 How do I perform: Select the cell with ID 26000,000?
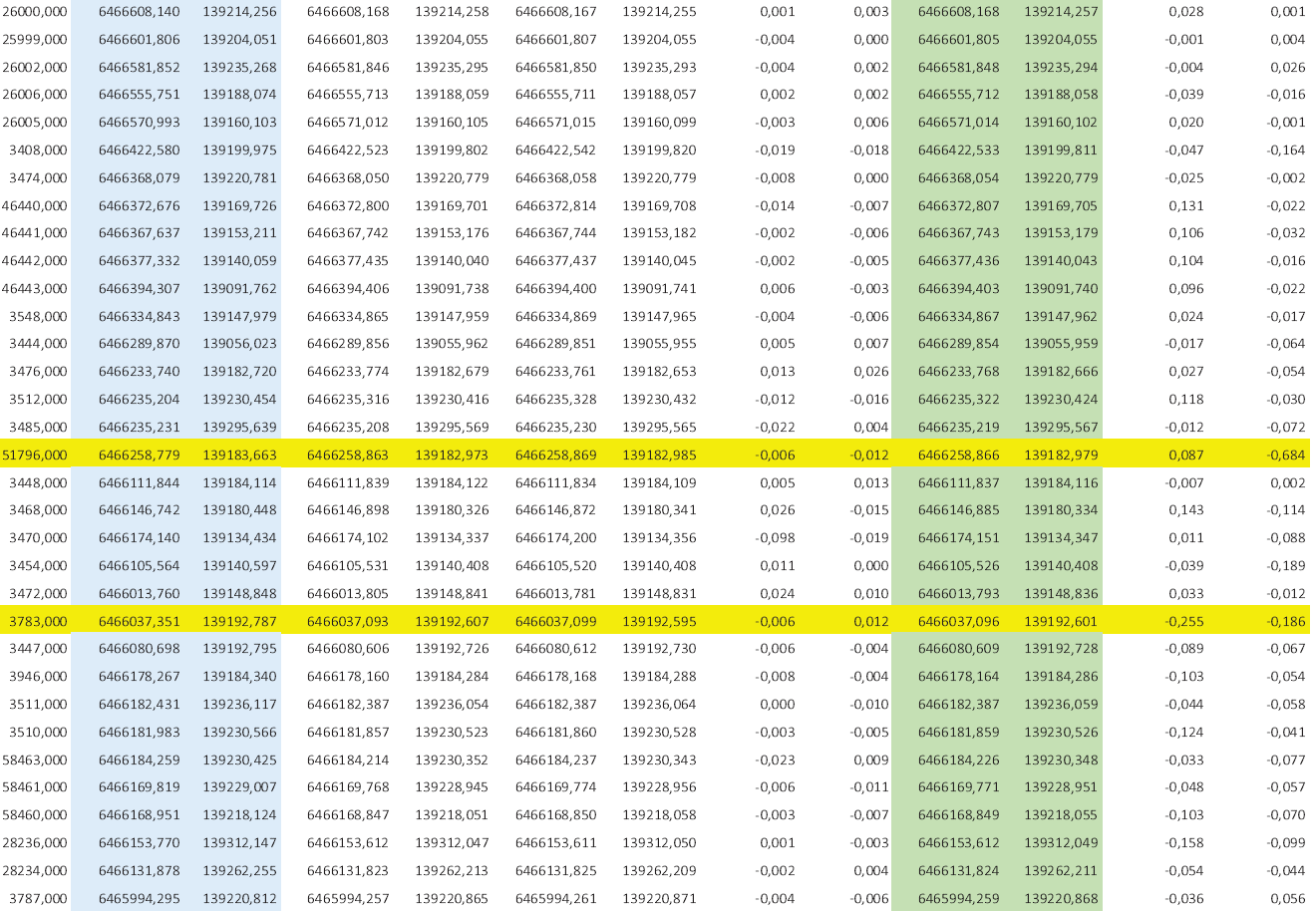coord(35,12)
